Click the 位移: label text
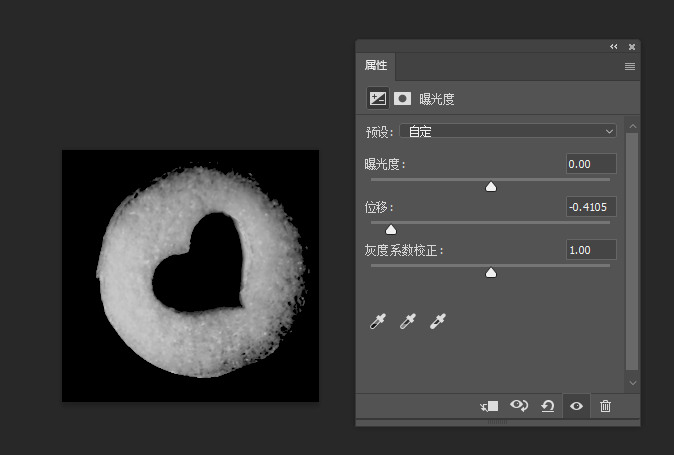This screenshot has width=674, height=455. tap(379, 207)
